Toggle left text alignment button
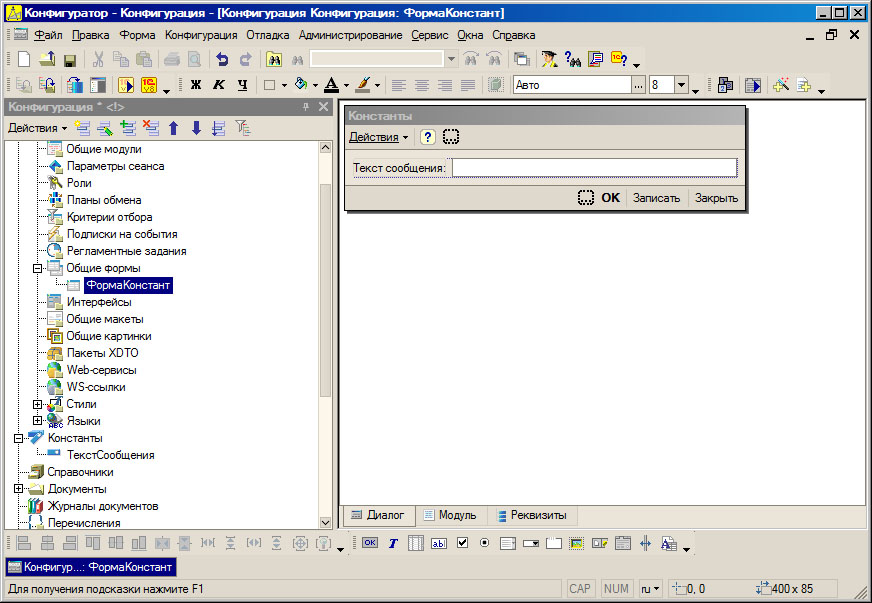The image size is (872, 603). tap(398, 85)
